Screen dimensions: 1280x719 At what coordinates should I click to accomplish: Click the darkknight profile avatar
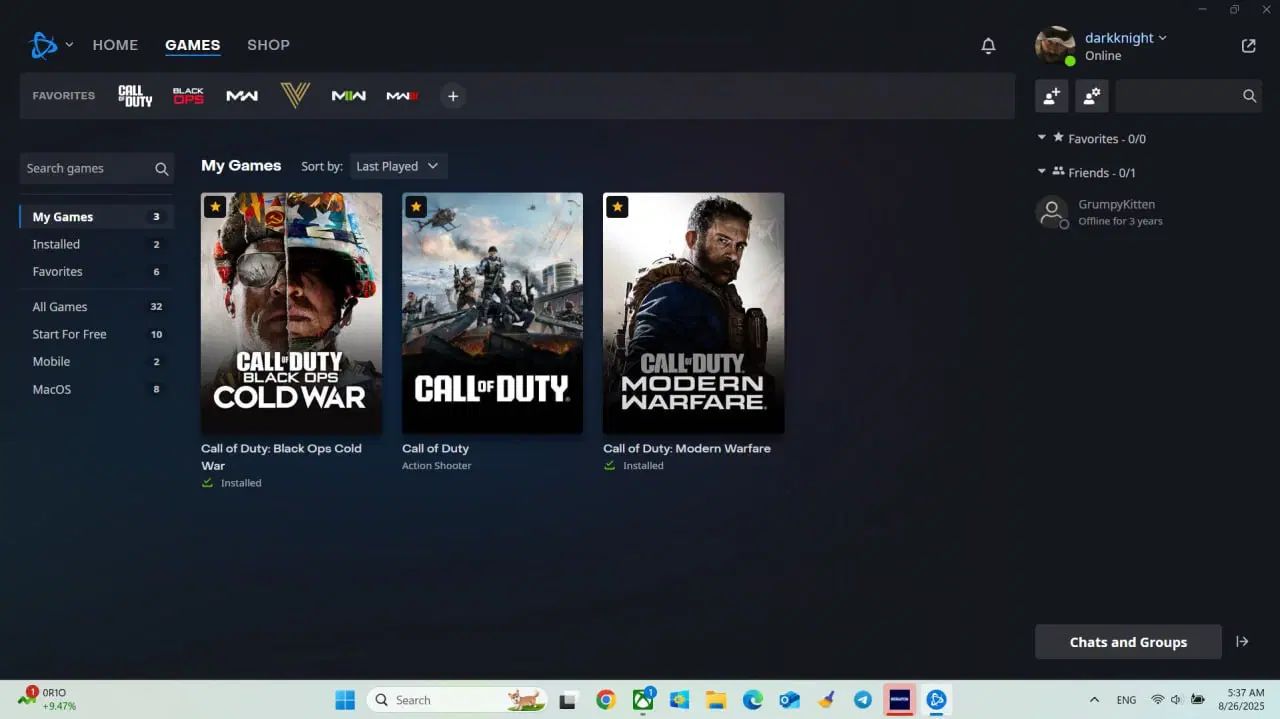tap(1055, 46)
